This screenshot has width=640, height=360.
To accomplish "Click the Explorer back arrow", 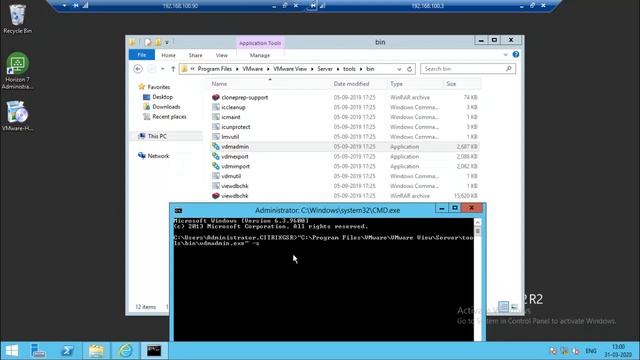I will point(138,69).
